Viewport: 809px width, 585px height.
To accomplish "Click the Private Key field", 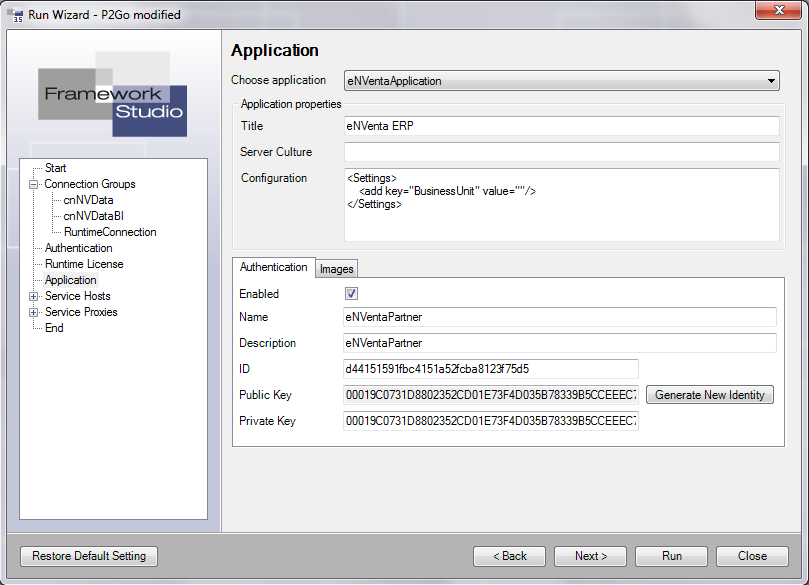I will (491, 421).
